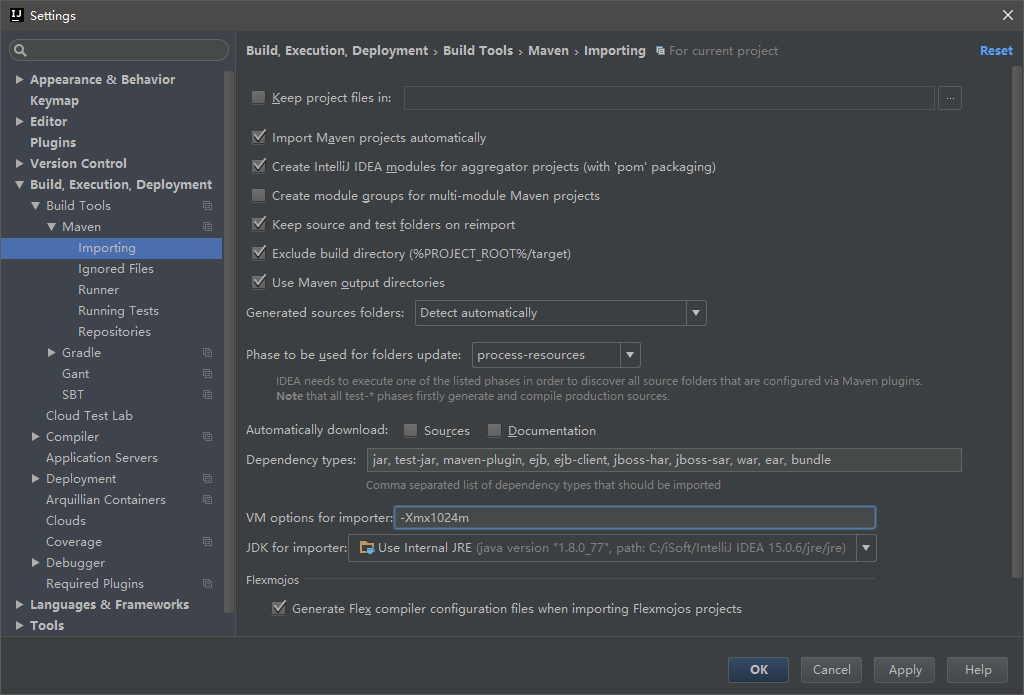Toggle Generate Flex compiler configuration files

click(x=279, y=608)
